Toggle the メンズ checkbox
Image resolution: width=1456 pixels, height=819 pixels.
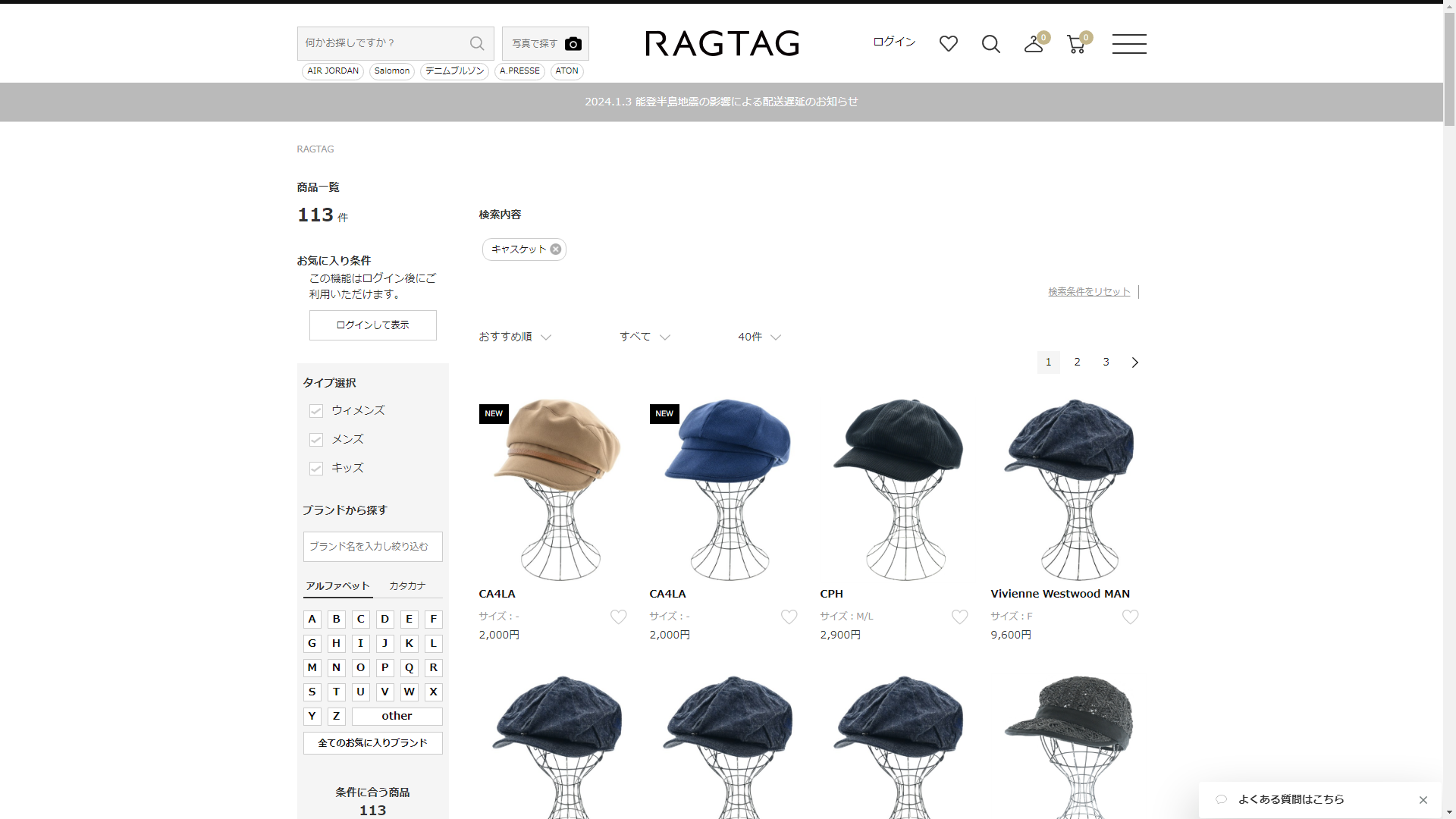pyautogui.click(x=316, y=440)
